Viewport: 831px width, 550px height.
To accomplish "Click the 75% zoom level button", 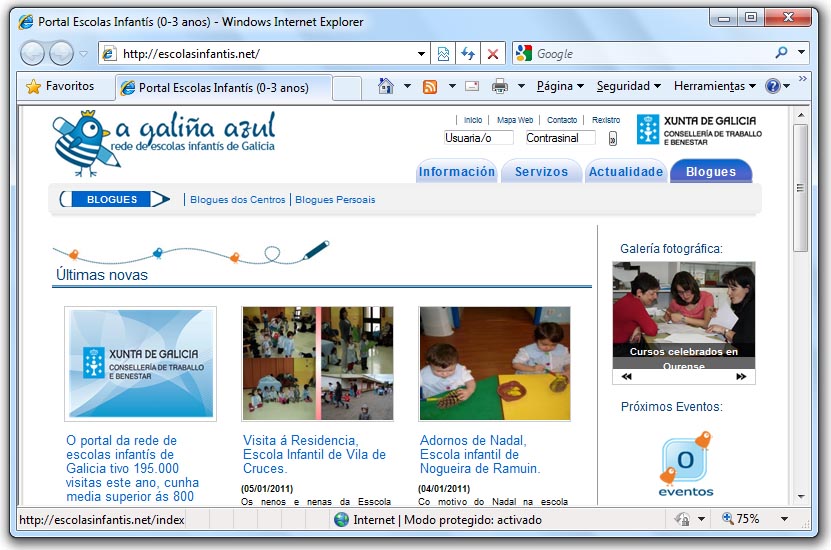I will [741, 519].
